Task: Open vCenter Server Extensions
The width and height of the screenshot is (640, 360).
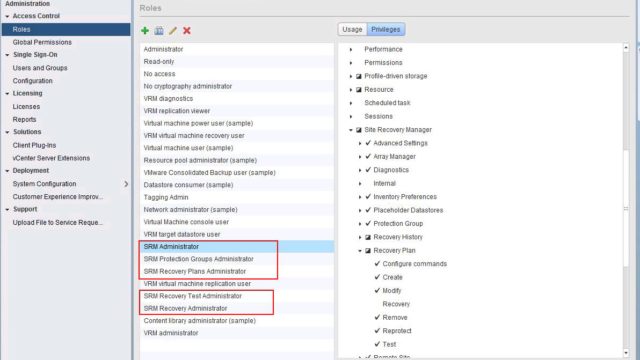Action: click(x=51, y=158)
